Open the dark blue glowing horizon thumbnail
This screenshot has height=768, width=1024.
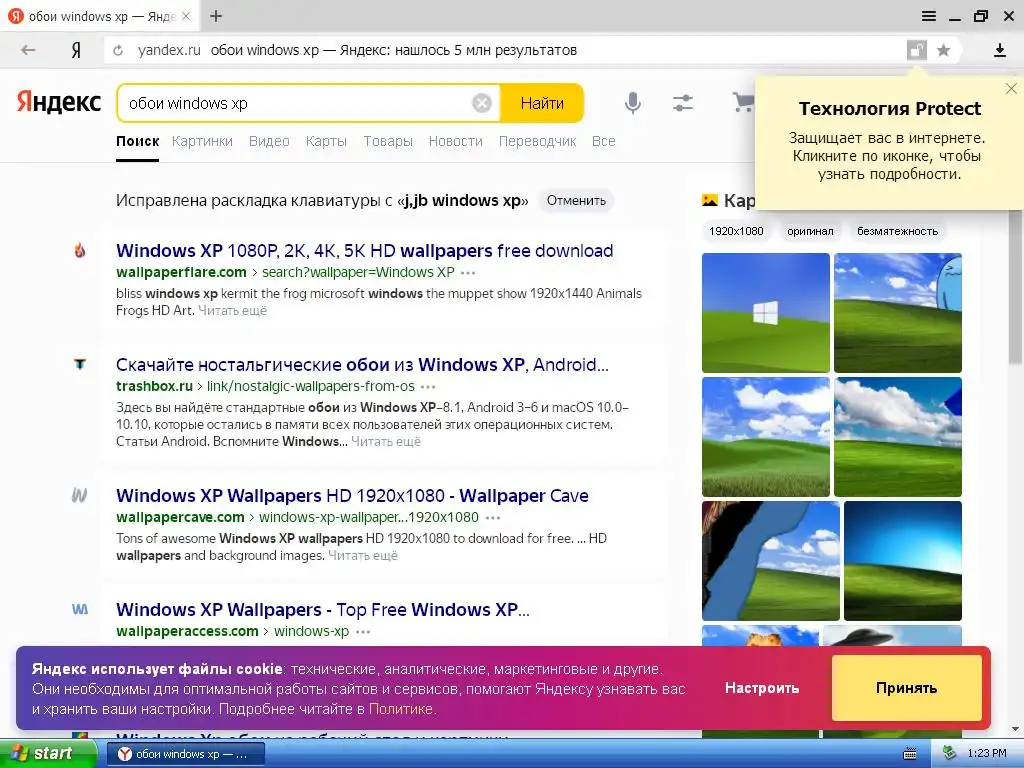903,561
